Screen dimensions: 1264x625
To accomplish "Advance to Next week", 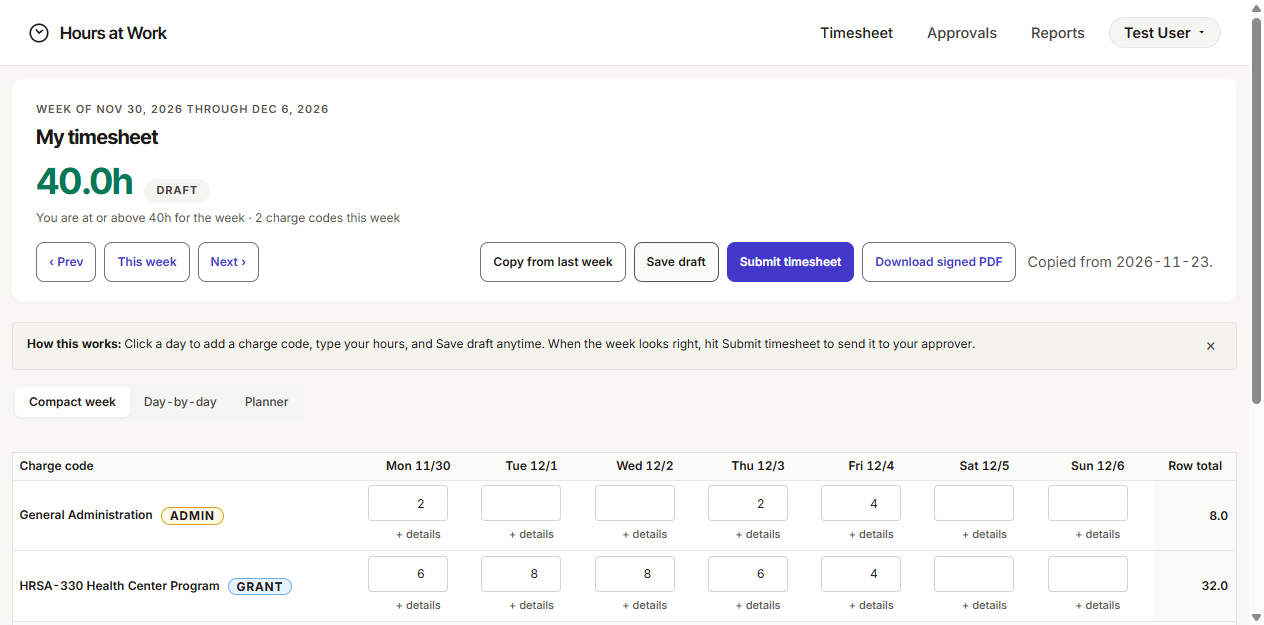I will 228,262.
